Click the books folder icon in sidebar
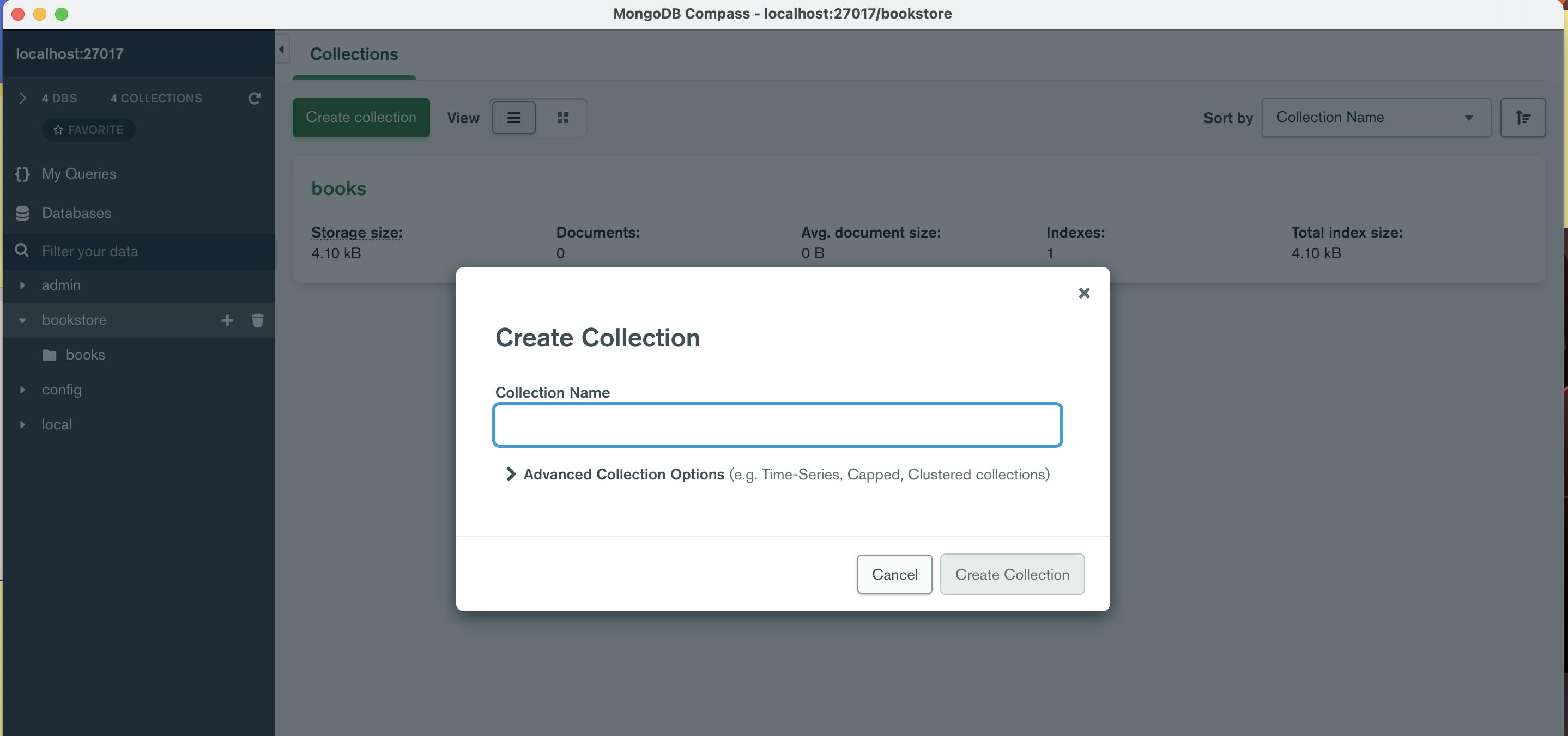 coord(50,355)
